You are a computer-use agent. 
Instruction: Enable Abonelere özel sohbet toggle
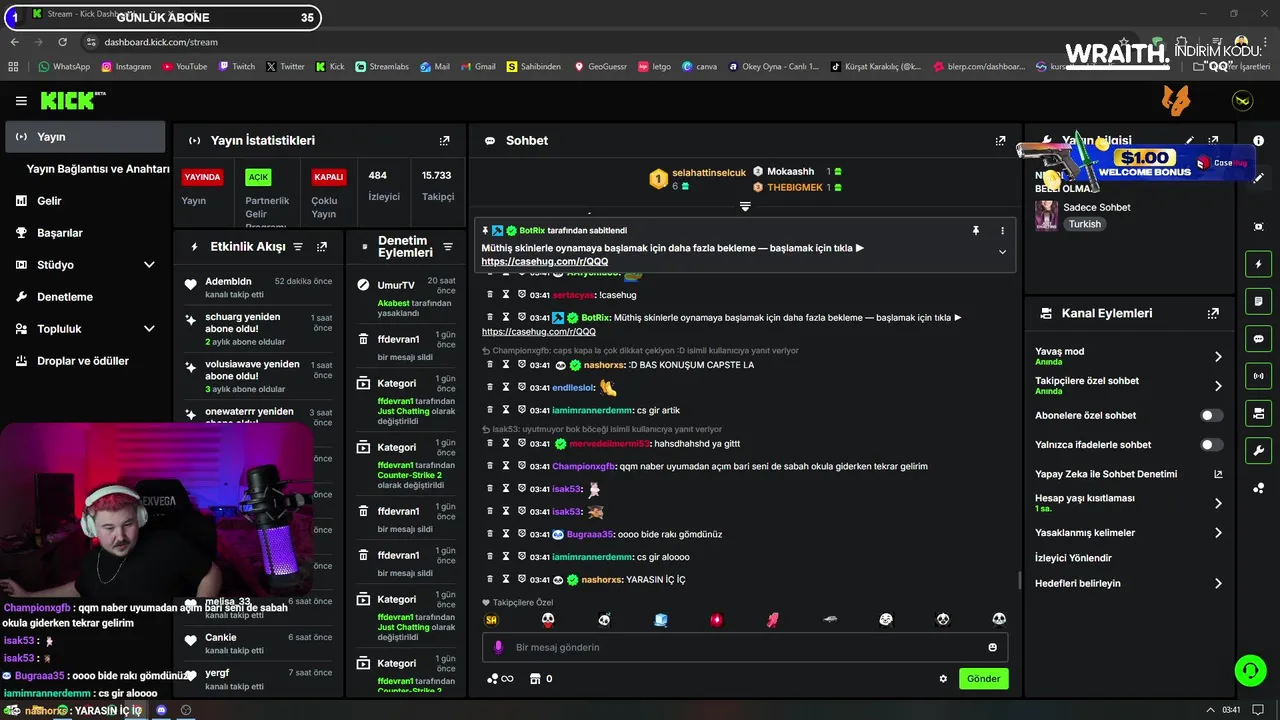[1211, 415]
